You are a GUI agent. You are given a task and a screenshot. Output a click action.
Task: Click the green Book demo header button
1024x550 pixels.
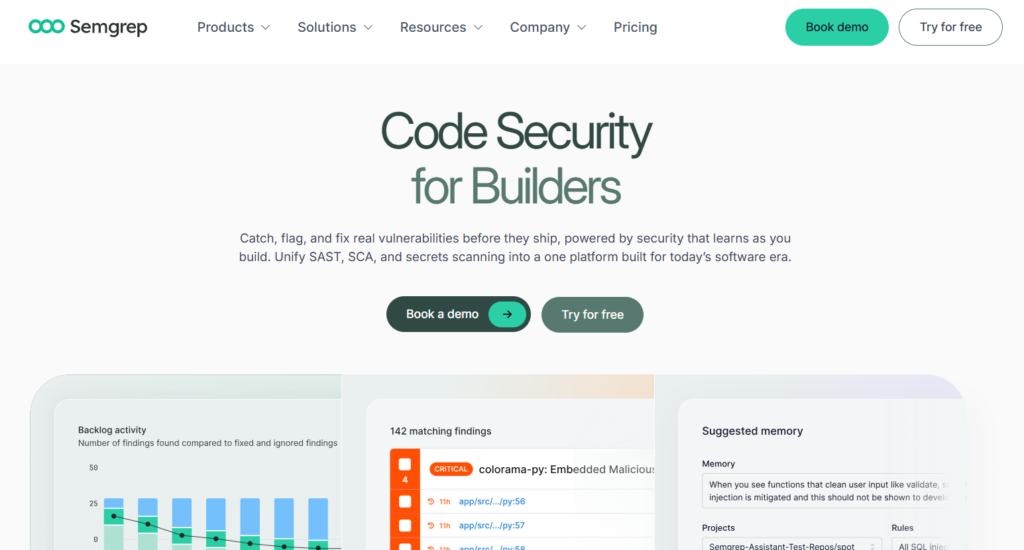pyautogui.click(x=836, y=27)
